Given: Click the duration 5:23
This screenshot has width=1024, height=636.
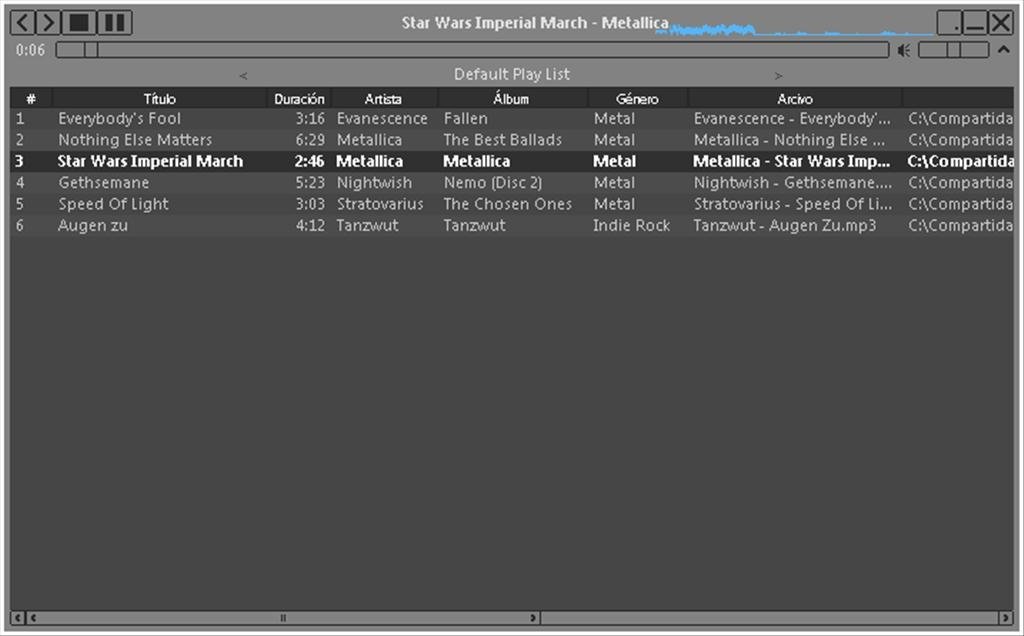Looking at the screenshot, I should tap(310, 183).
